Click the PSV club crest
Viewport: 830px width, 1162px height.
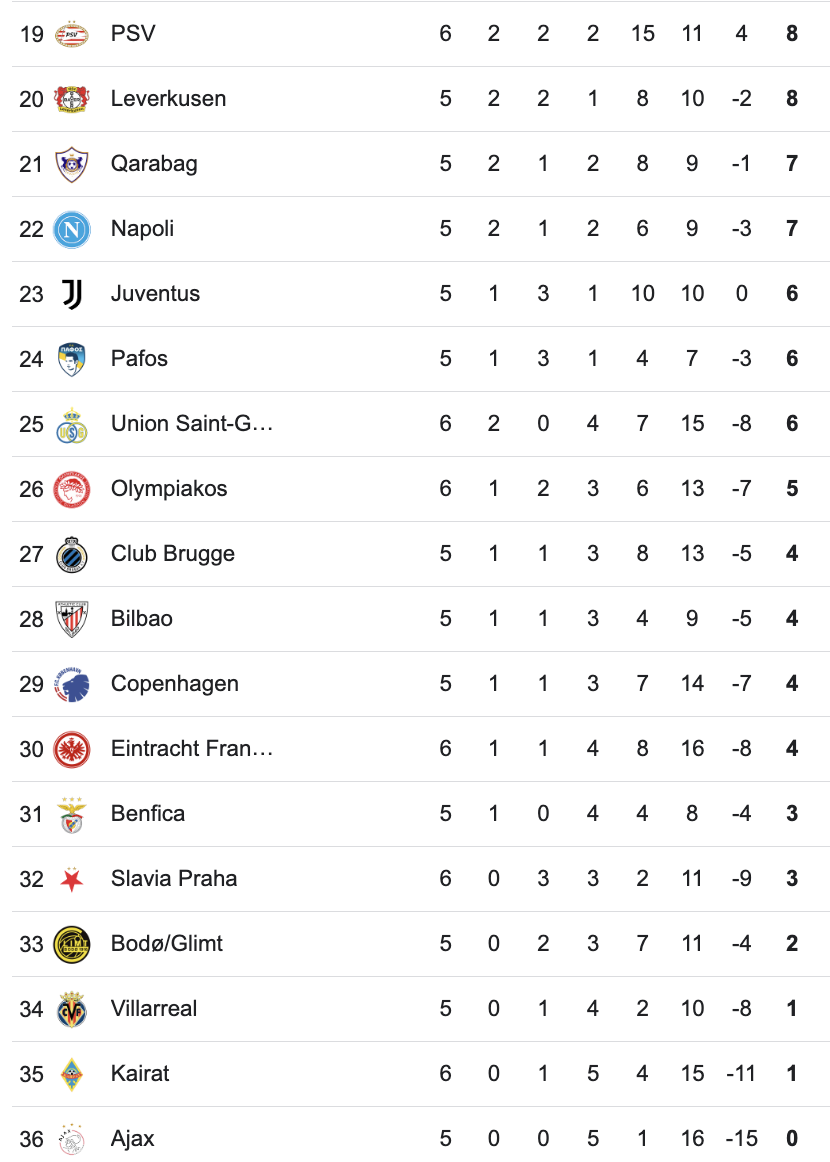pyautogui.click(x=71, y=34)
